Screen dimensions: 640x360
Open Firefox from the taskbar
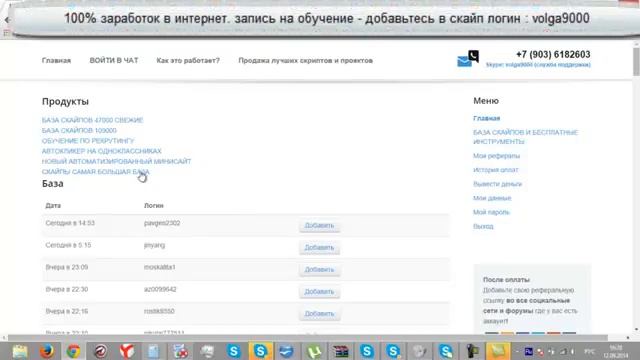click(x=47, y=351)
